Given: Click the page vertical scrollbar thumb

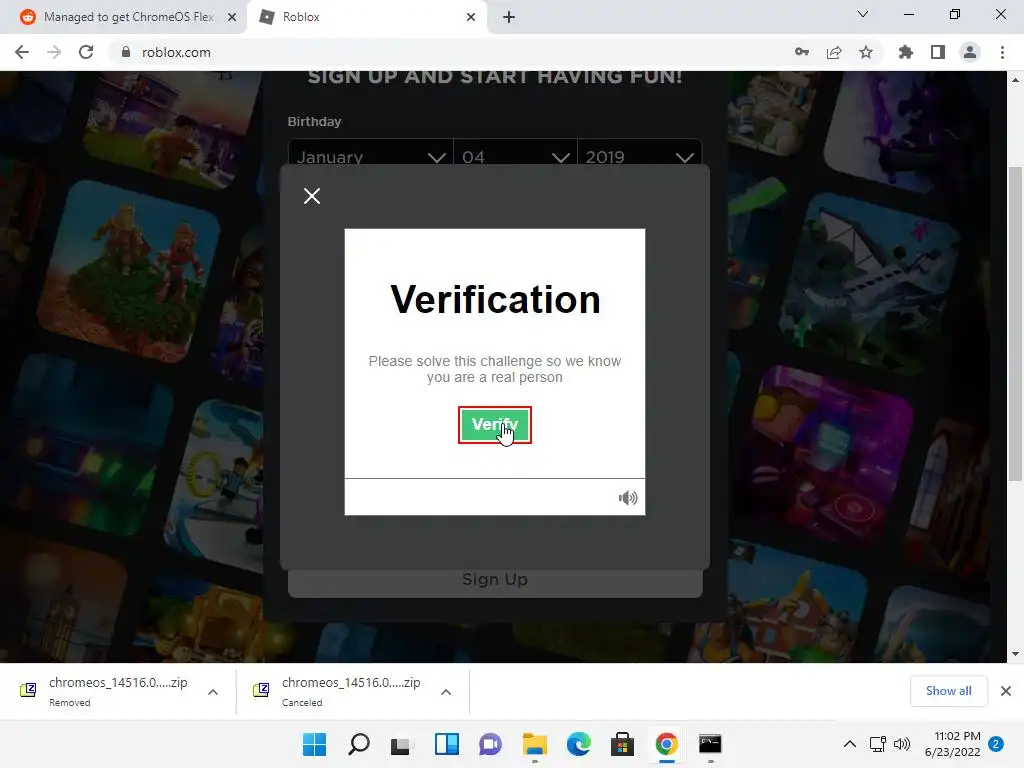Looking at the screenshot, I should [x=1015, y=323].
